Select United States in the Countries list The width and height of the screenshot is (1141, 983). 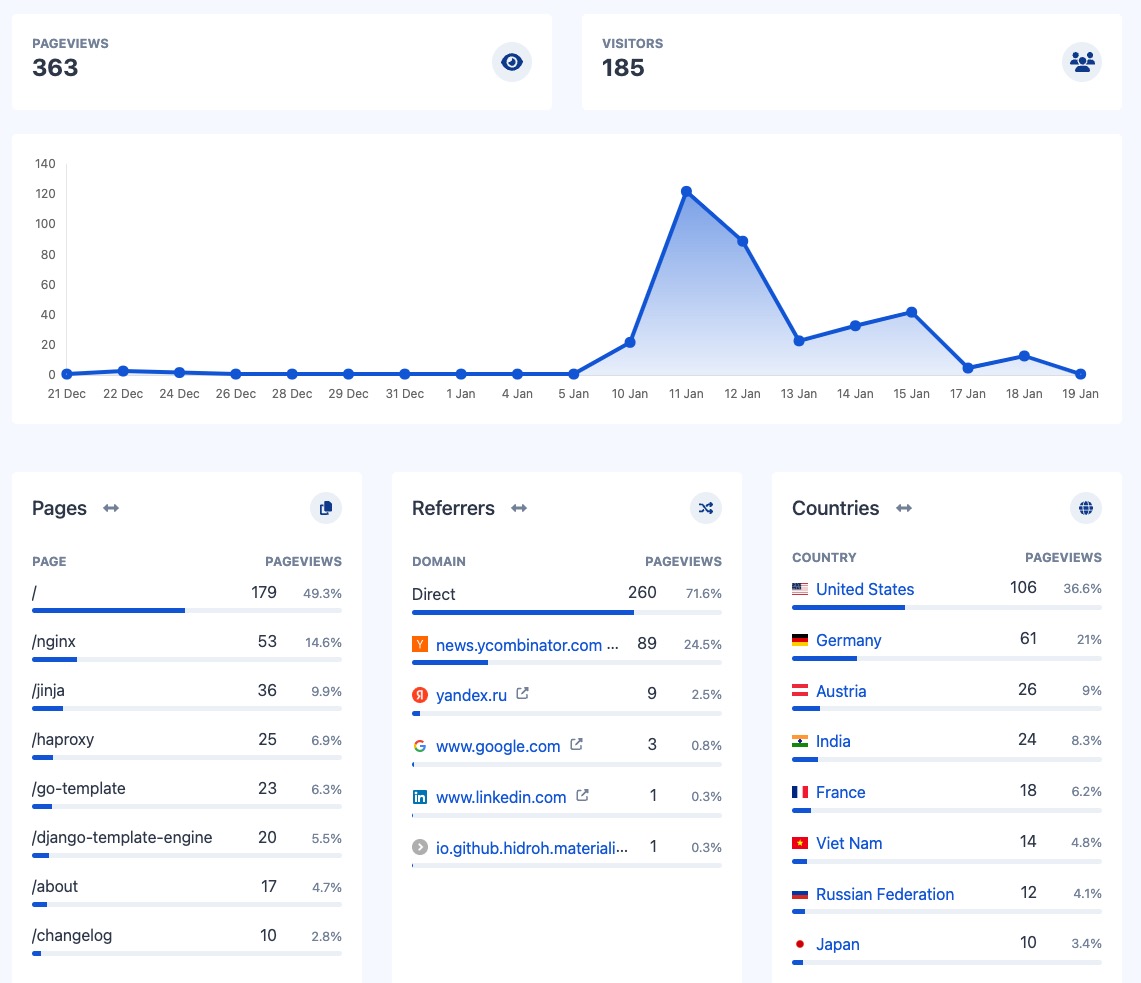pos(864,589)
